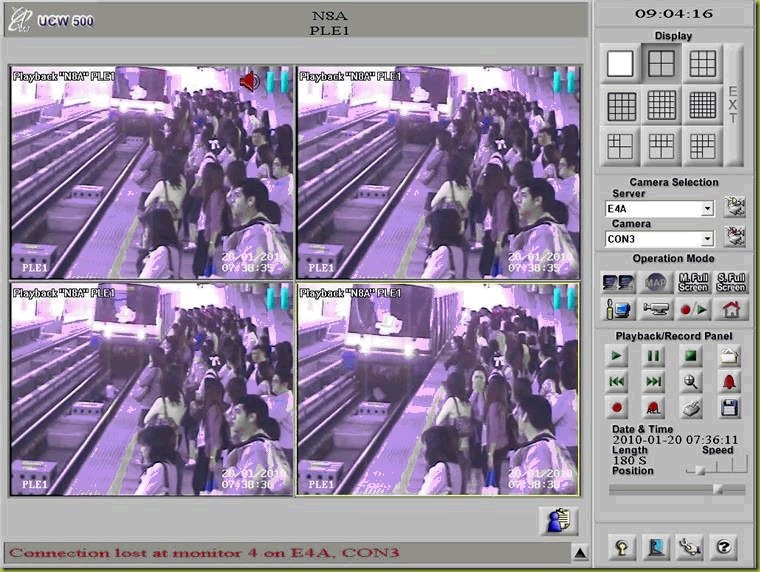
Task: Start playback with the green Play button
Action: [617, 356]
